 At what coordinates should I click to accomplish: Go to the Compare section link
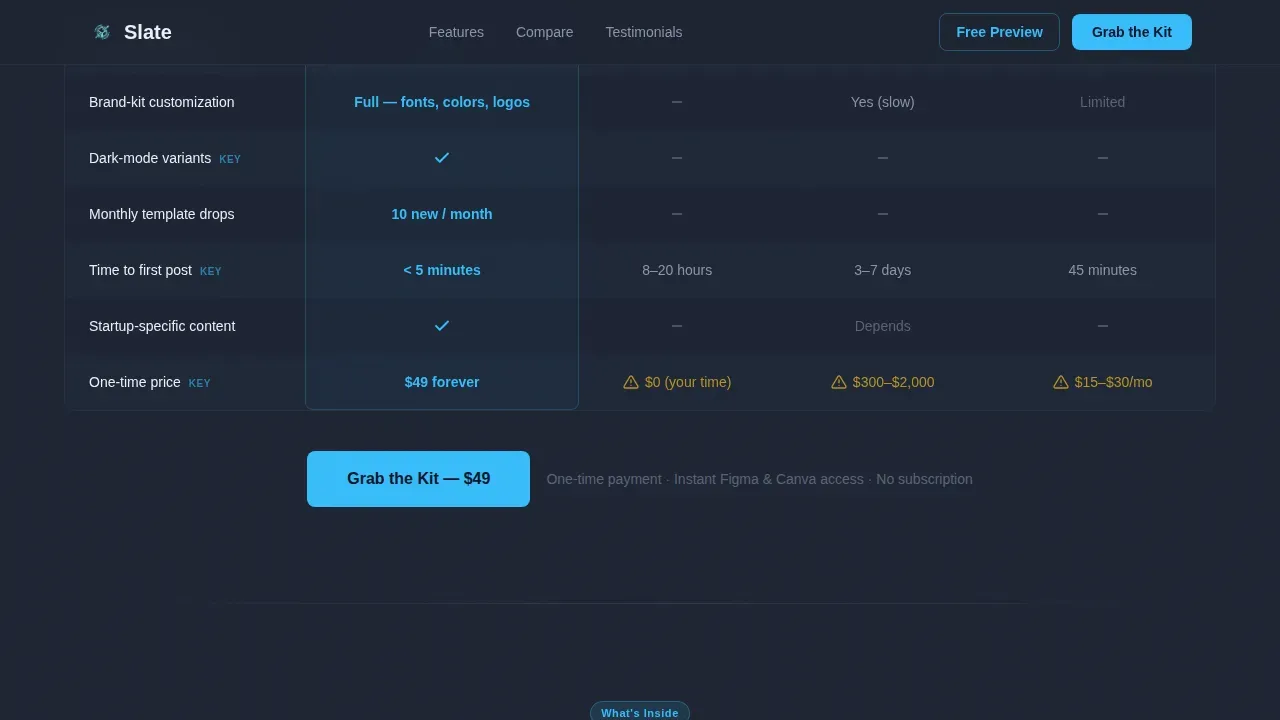[x=544, y=32]
